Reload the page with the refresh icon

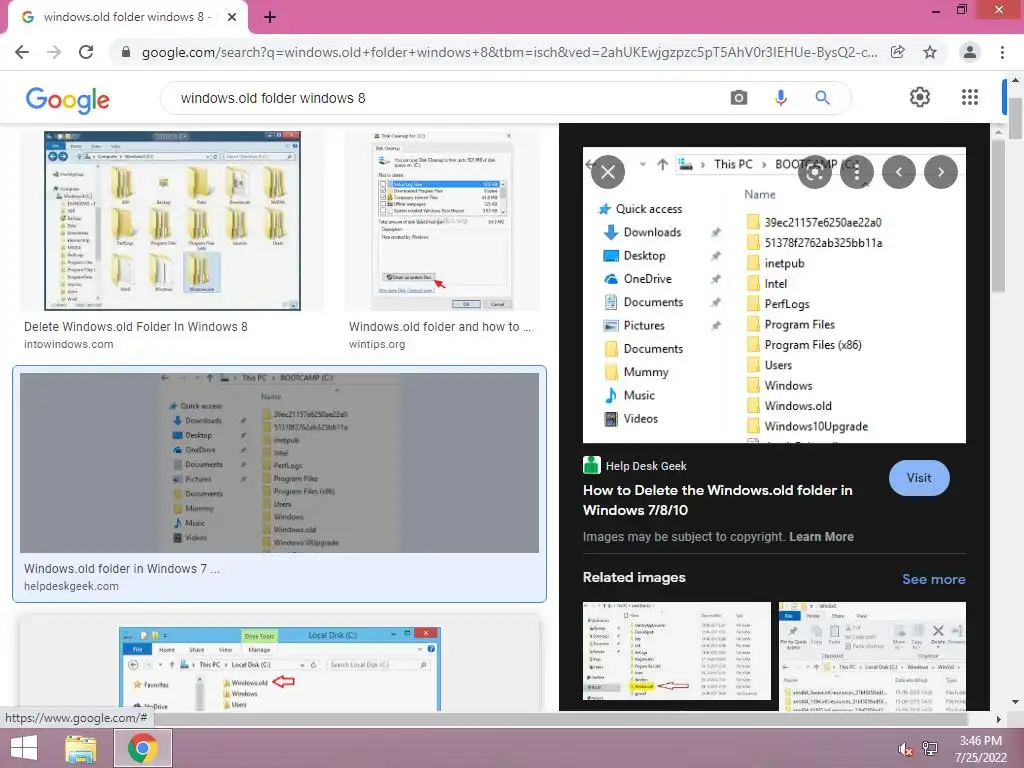(x=86, y=52)
